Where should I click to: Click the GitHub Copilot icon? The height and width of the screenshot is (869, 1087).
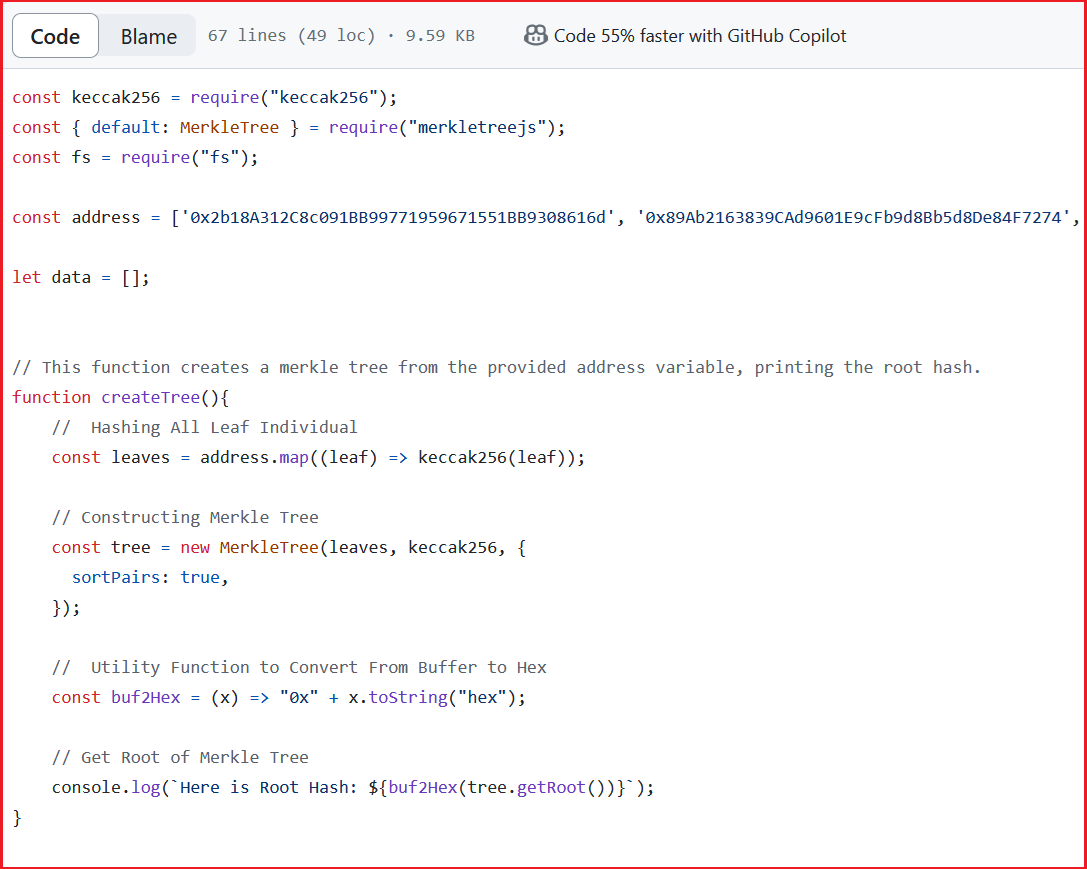tap(535, 35)
